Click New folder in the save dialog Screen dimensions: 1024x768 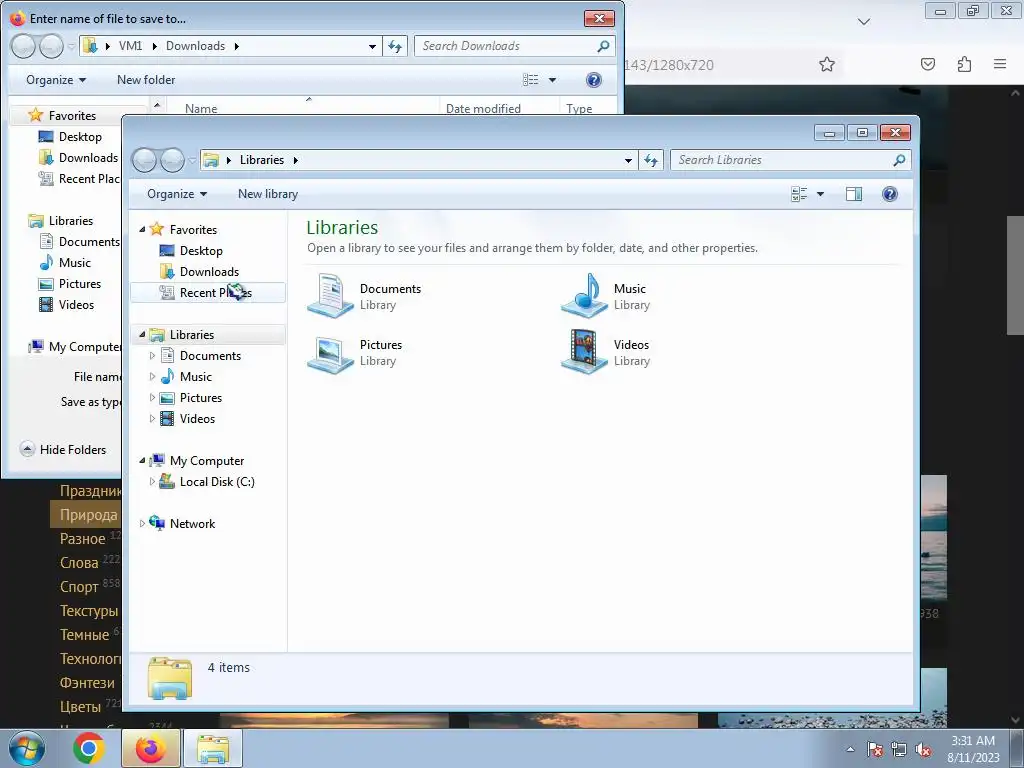[146, 80]
